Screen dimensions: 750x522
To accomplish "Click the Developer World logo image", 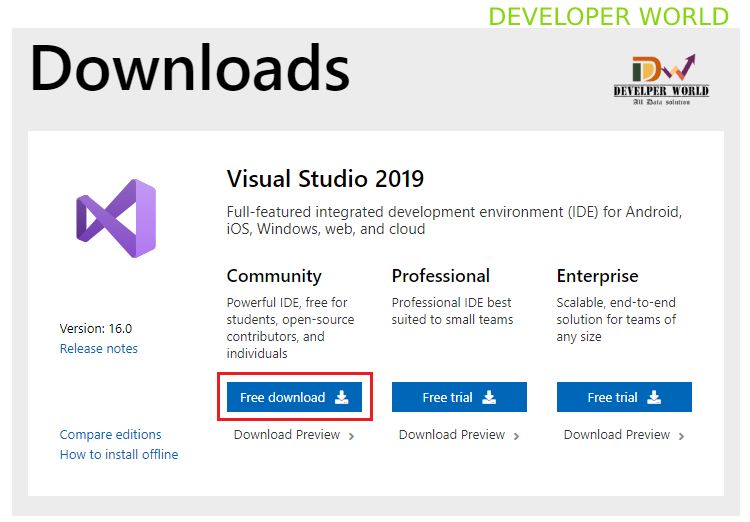I will 662,79.
